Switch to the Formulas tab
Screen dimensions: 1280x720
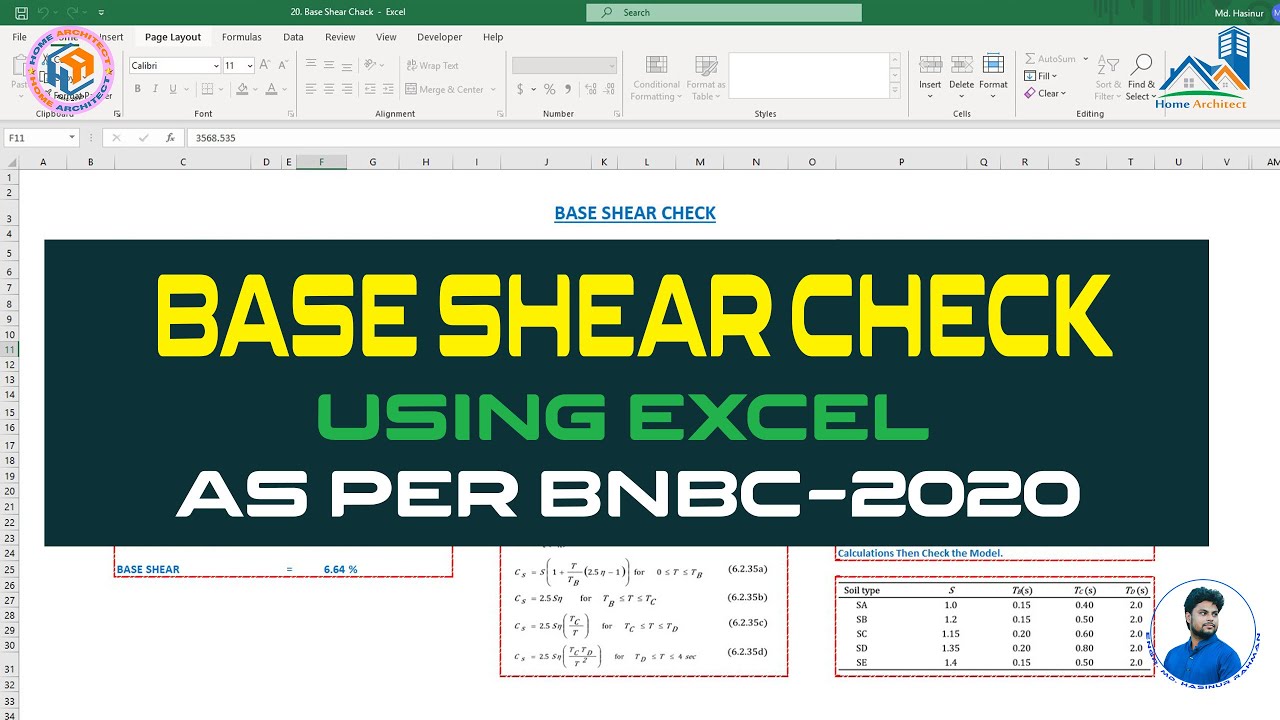242,37
